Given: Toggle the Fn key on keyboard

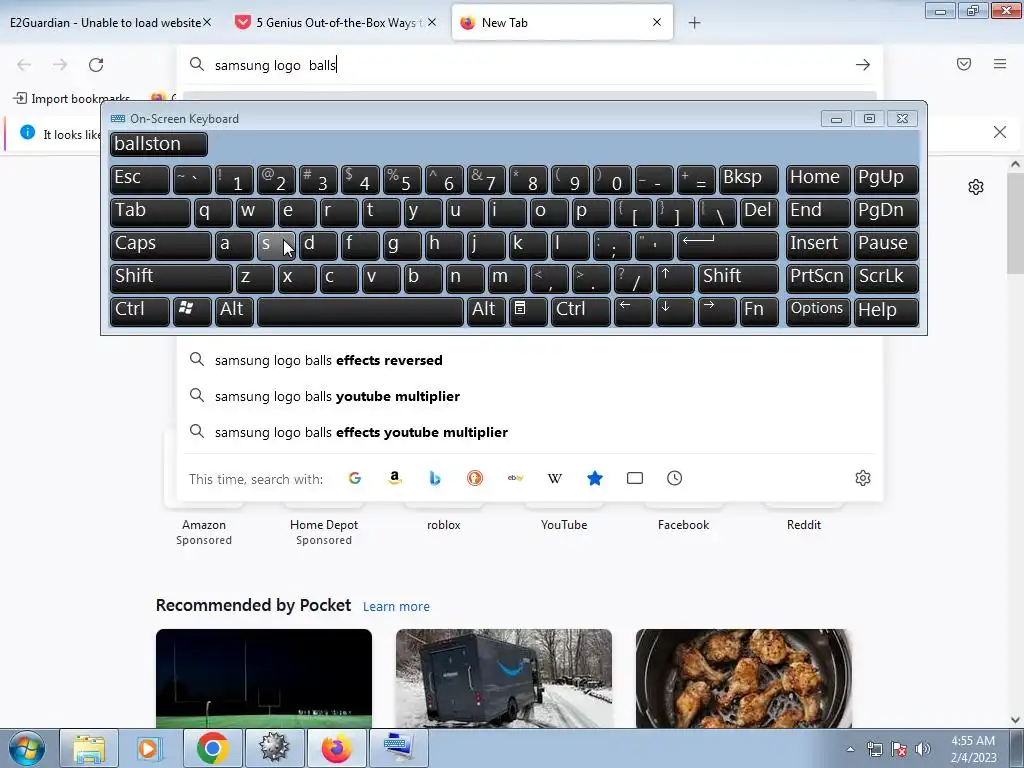Looking at the screenshot, I should point(759,310).
